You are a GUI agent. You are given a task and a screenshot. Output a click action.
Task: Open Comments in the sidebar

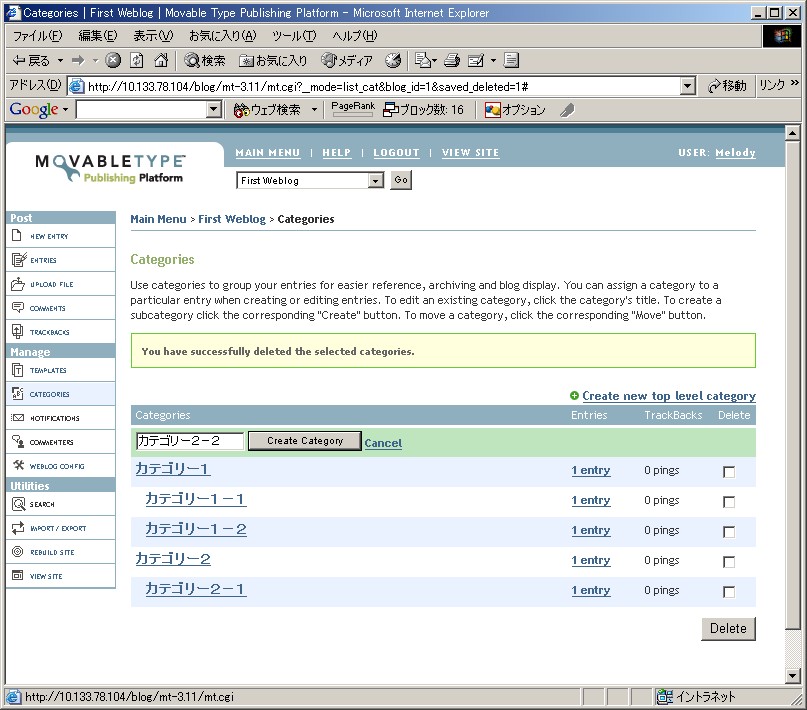pyautogui.click(x=60, y=308)
